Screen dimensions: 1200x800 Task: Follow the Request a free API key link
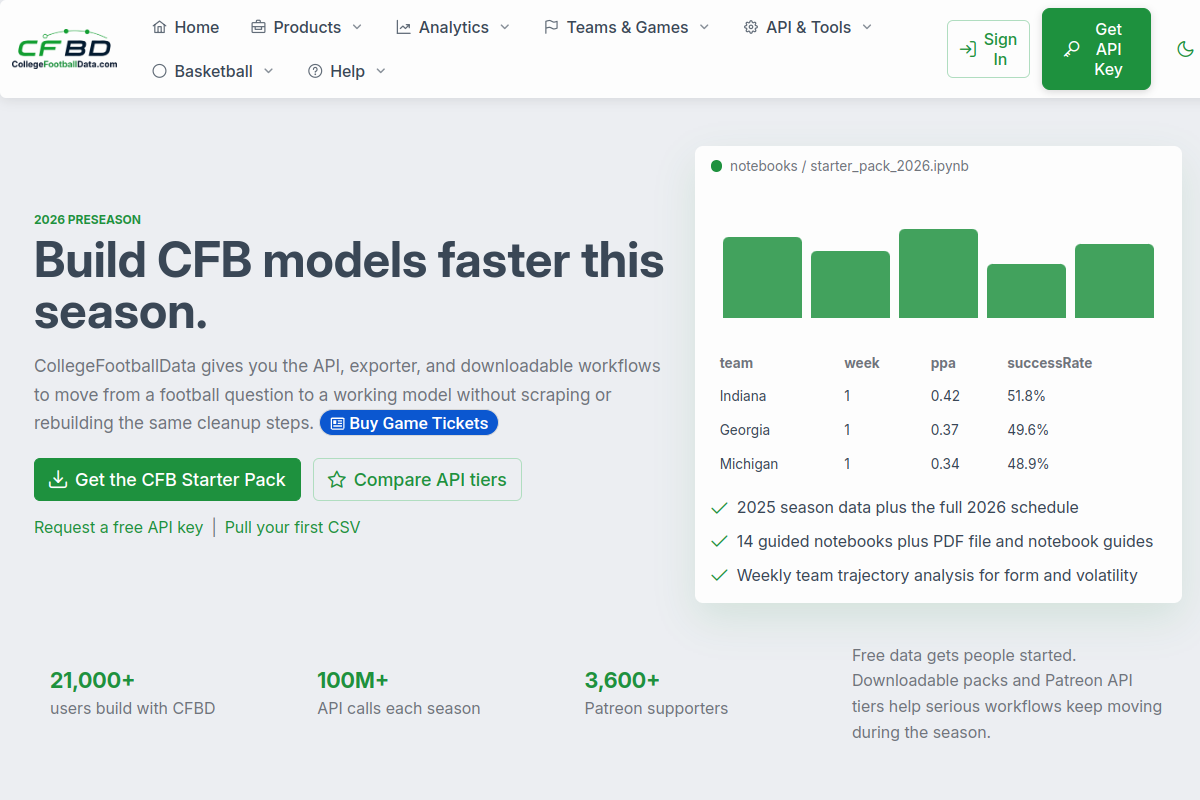(119, 527)
